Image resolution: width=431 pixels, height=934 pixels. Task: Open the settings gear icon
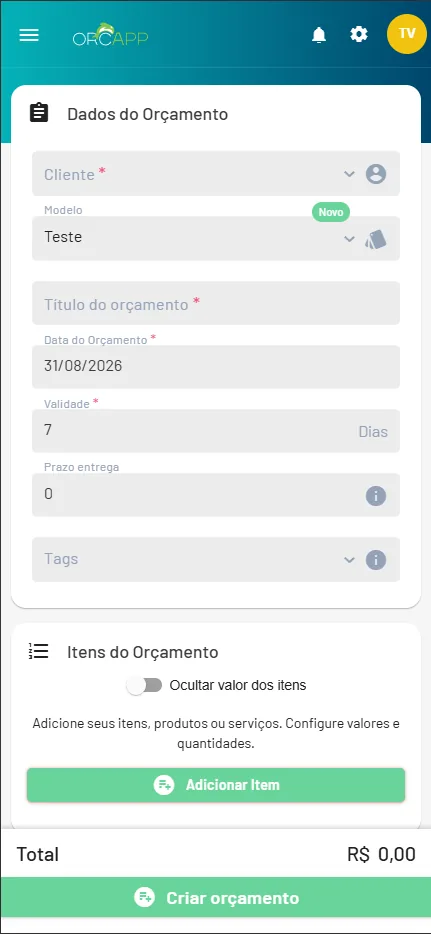358,34
